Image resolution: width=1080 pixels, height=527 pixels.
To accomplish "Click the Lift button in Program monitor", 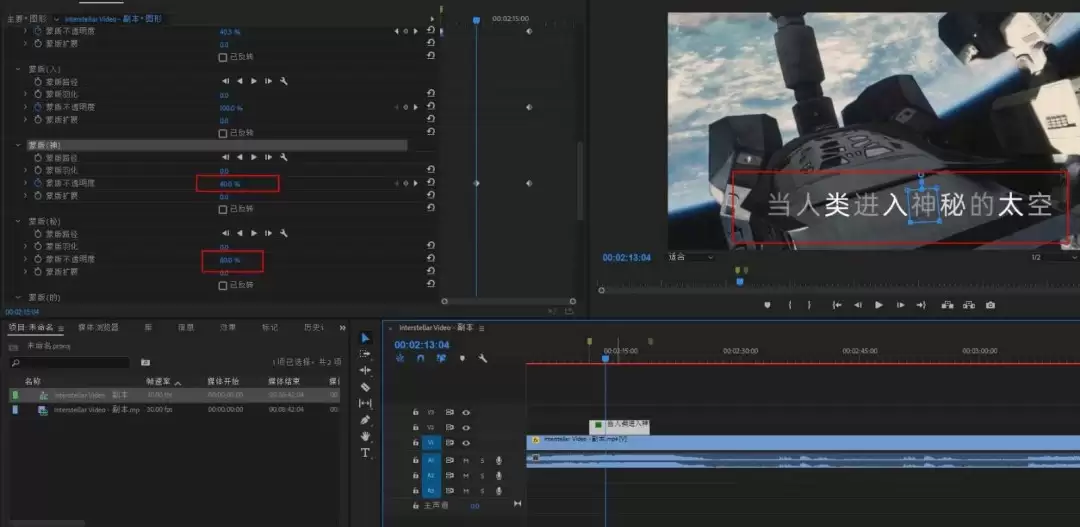I will click(947, 305).
